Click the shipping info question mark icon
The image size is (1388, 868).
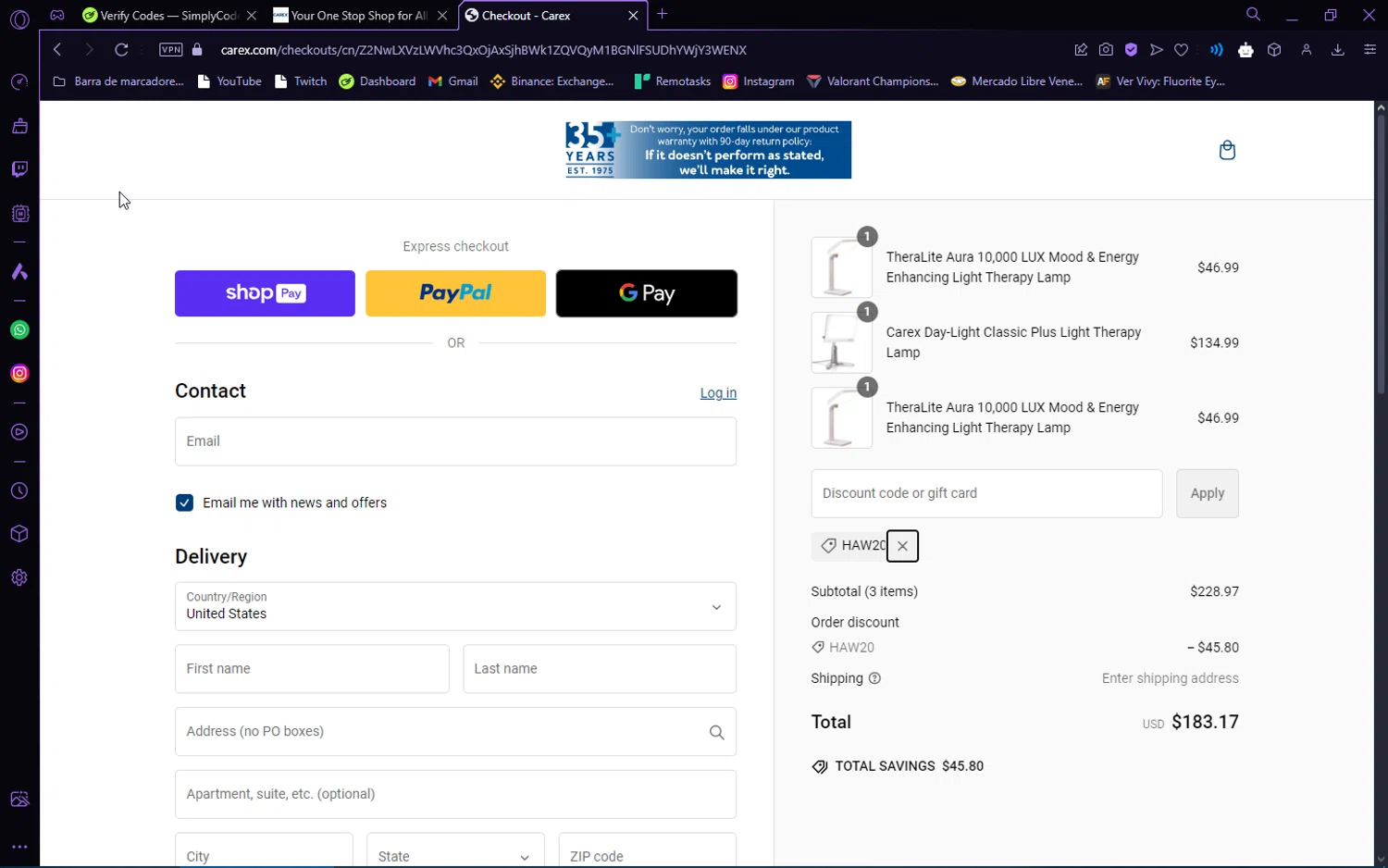coord(874,678)
